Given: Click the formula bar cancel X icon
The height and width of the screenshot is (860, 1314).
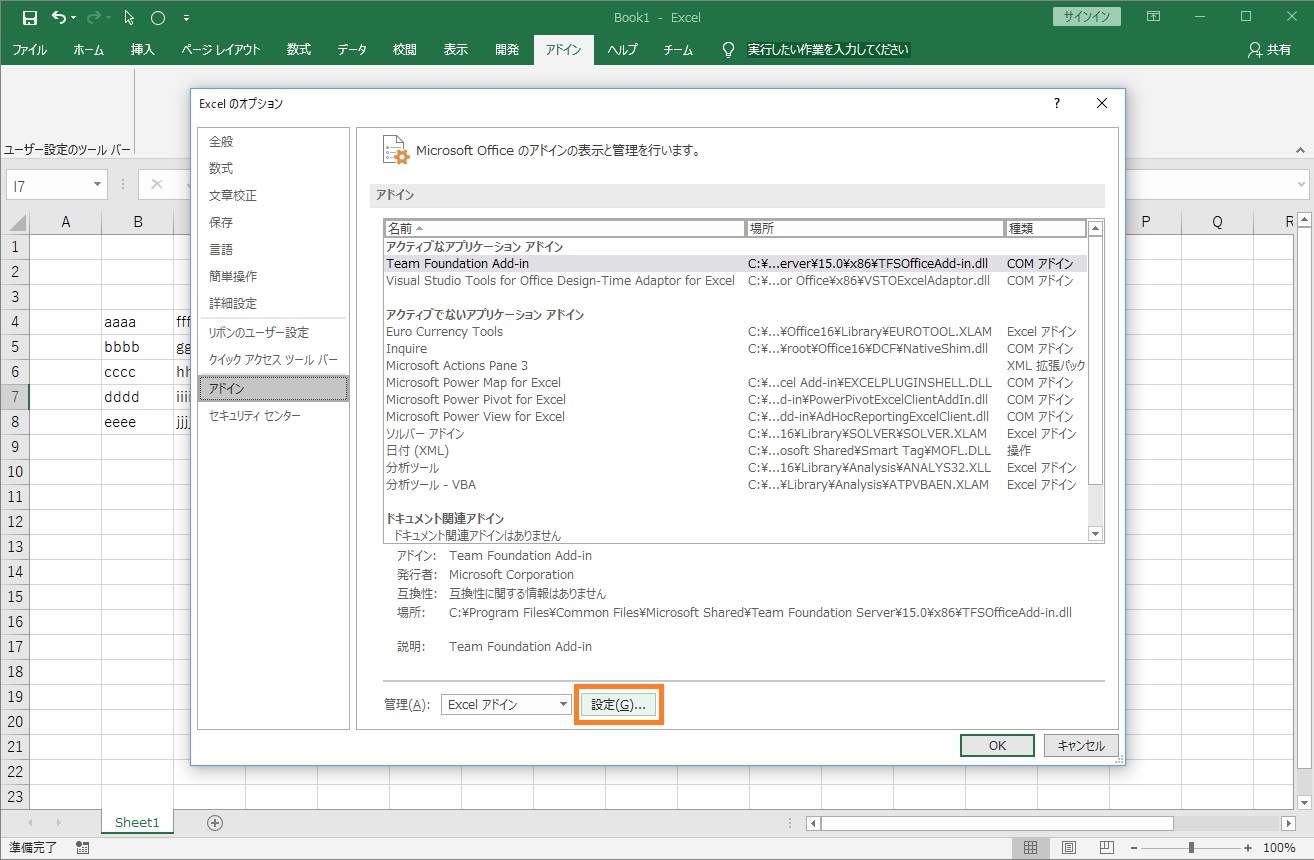Looking at the screenshot, I should pos(157,184).
